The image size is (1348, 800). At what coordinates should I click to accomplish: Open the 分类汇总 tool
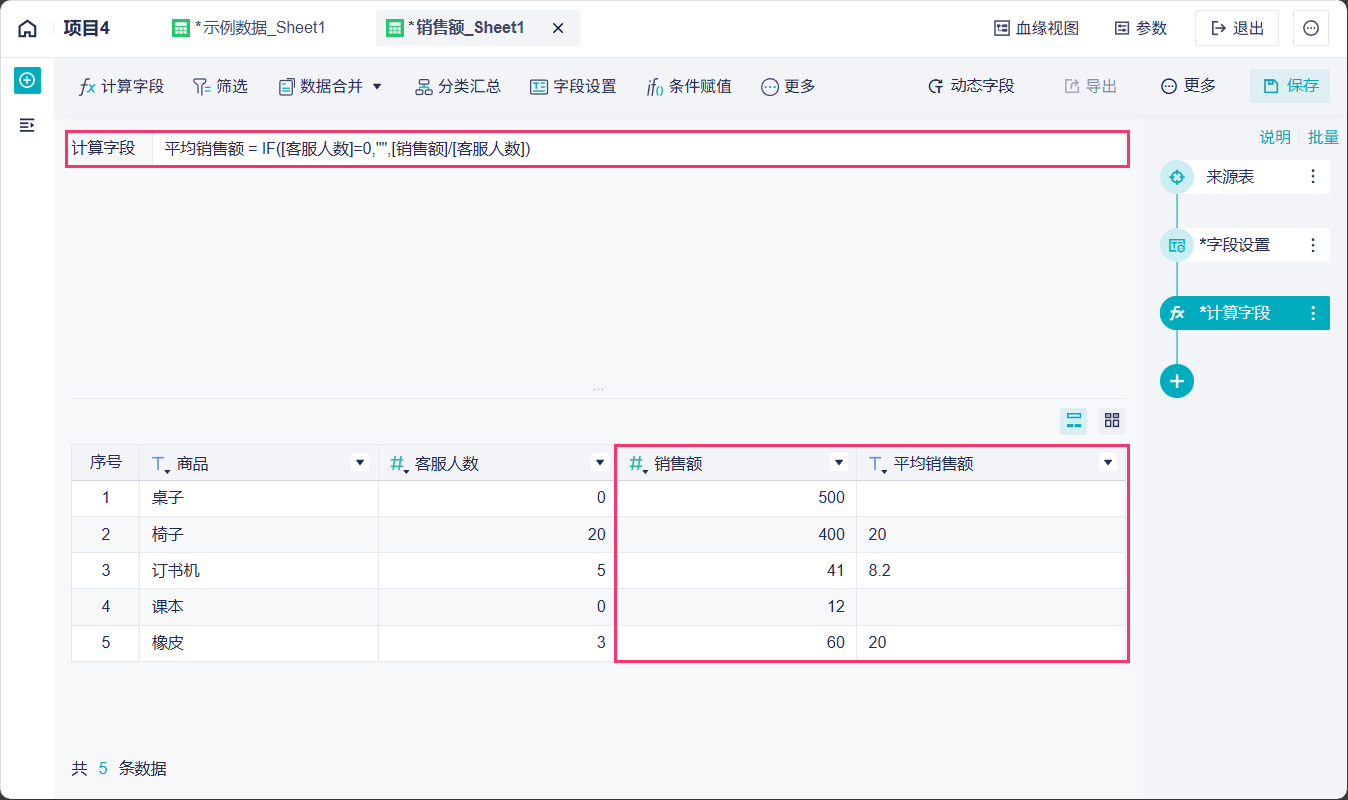[458, 86]
